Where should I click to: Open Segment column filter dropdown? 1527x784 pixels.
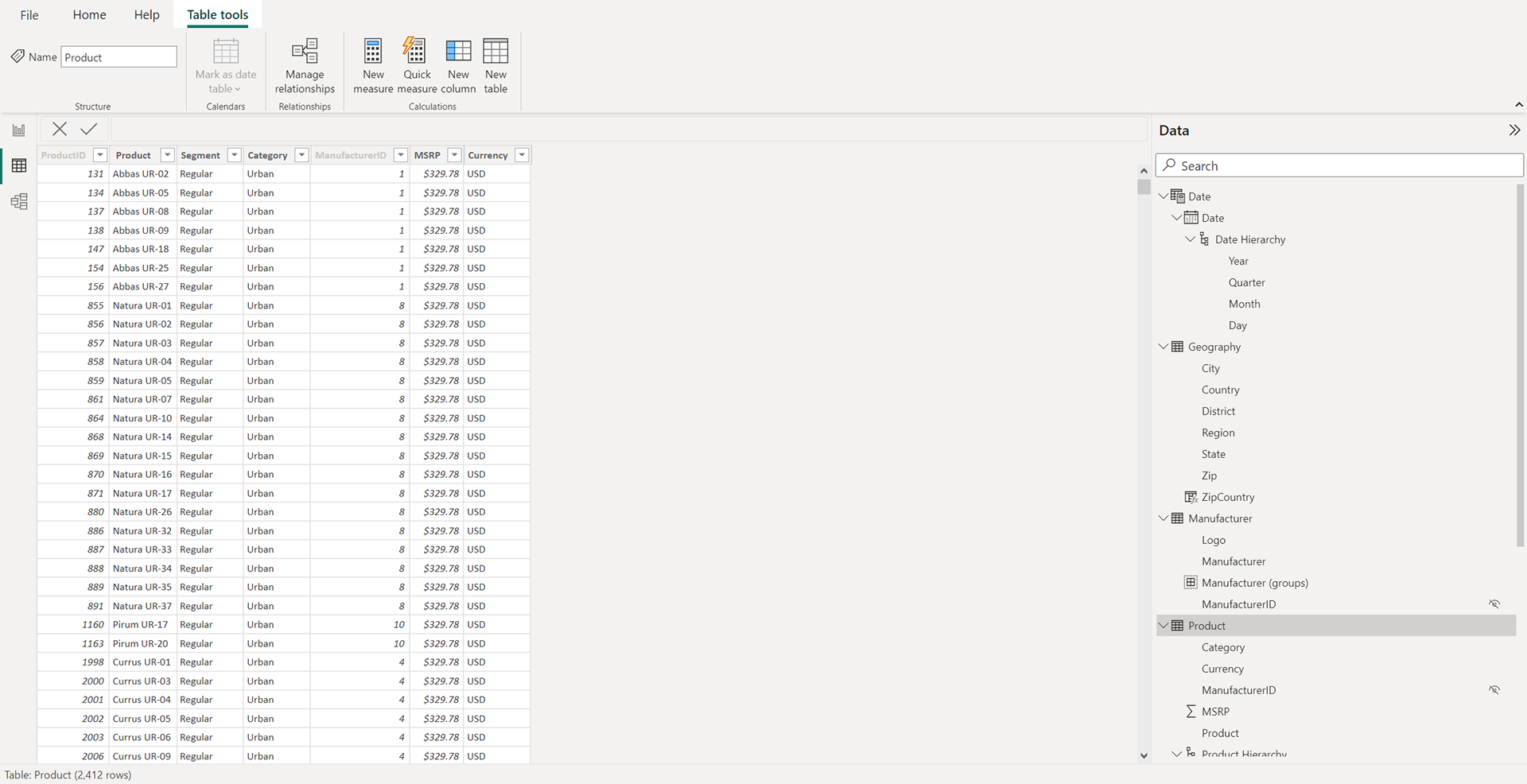[234, 155]
